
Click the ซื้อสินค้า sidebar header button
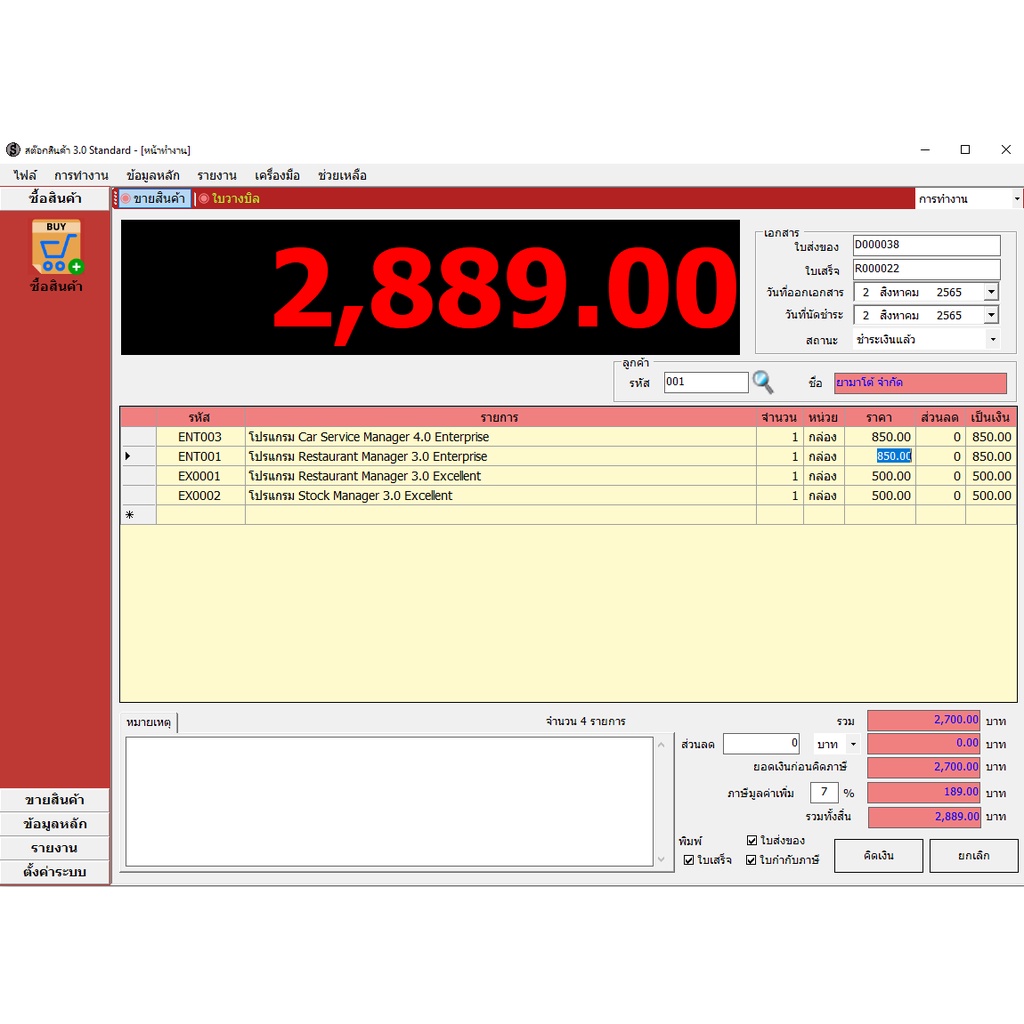55,198
